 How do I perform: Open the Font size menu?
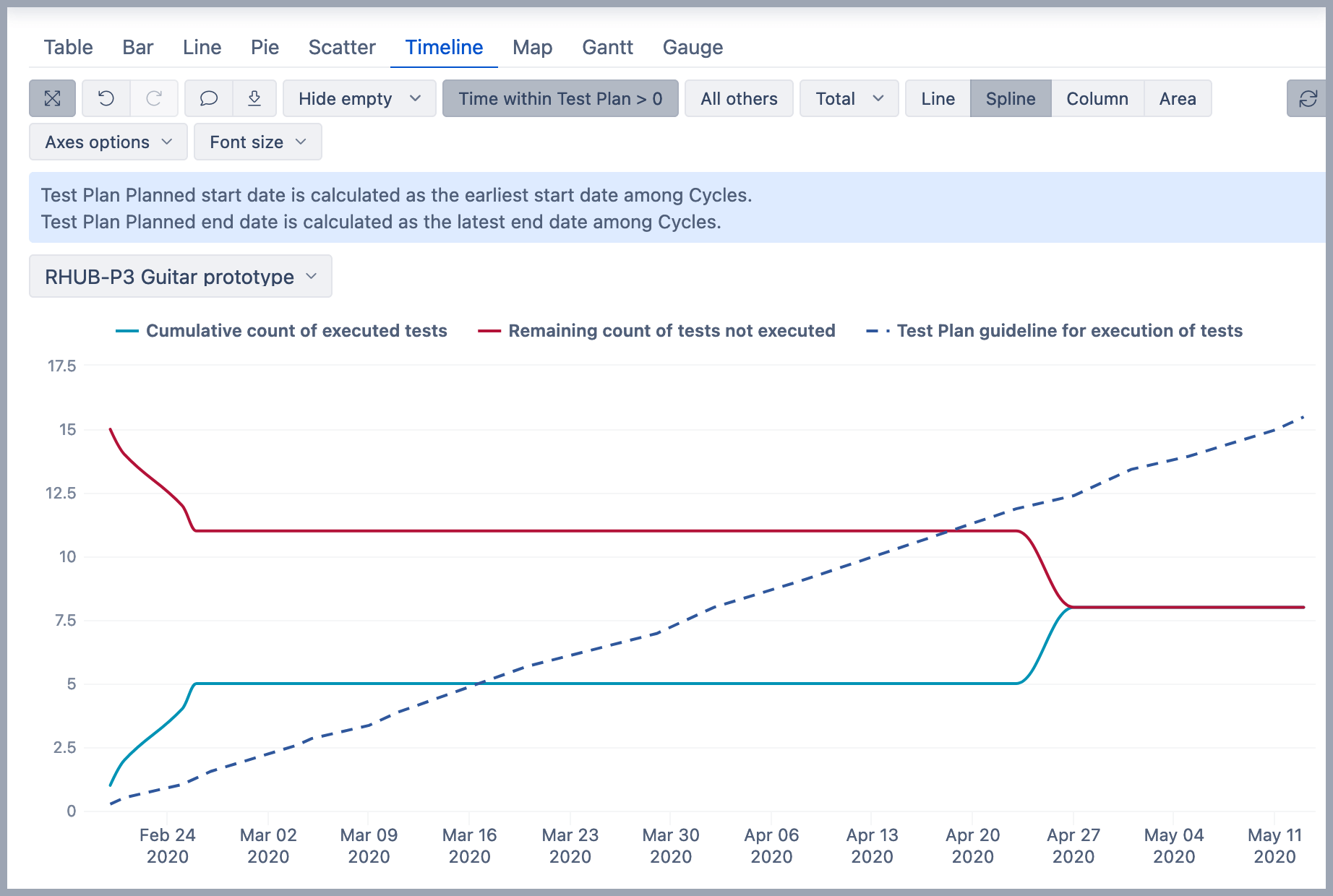click(257, 142)
